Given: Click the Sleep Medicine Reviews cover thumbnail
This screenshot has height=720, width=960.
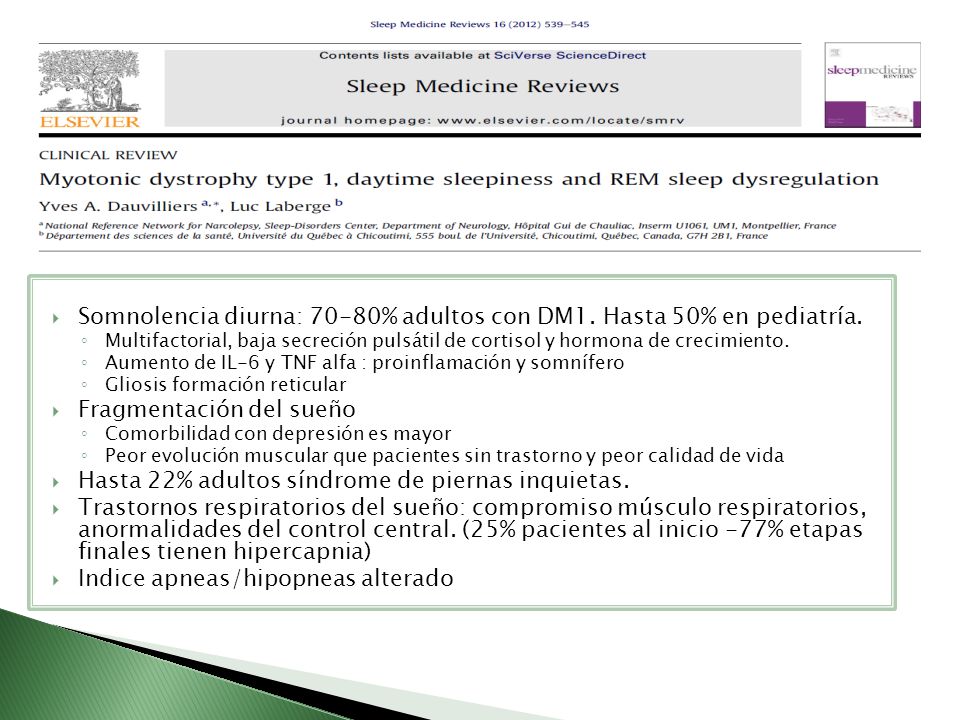Looking at the screenshot, I should (872, 84).
